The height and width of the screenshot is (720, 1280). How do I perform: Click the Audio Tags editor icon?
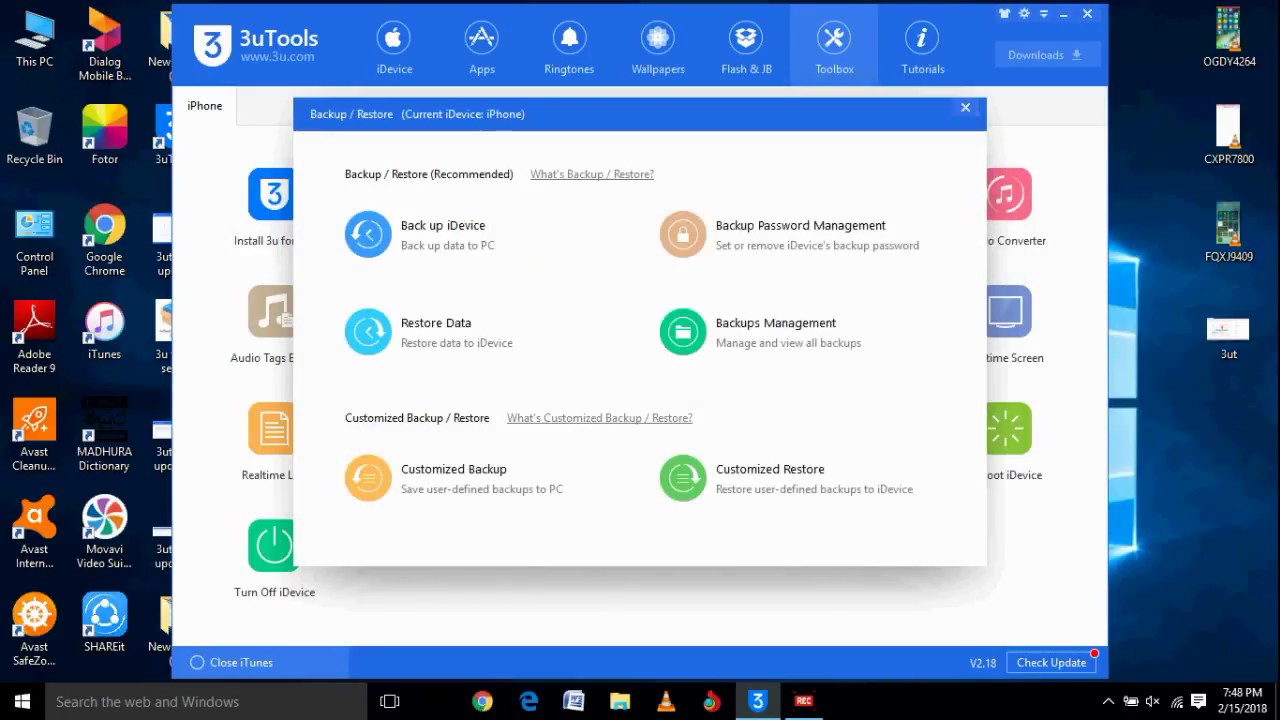coord(271,311)
